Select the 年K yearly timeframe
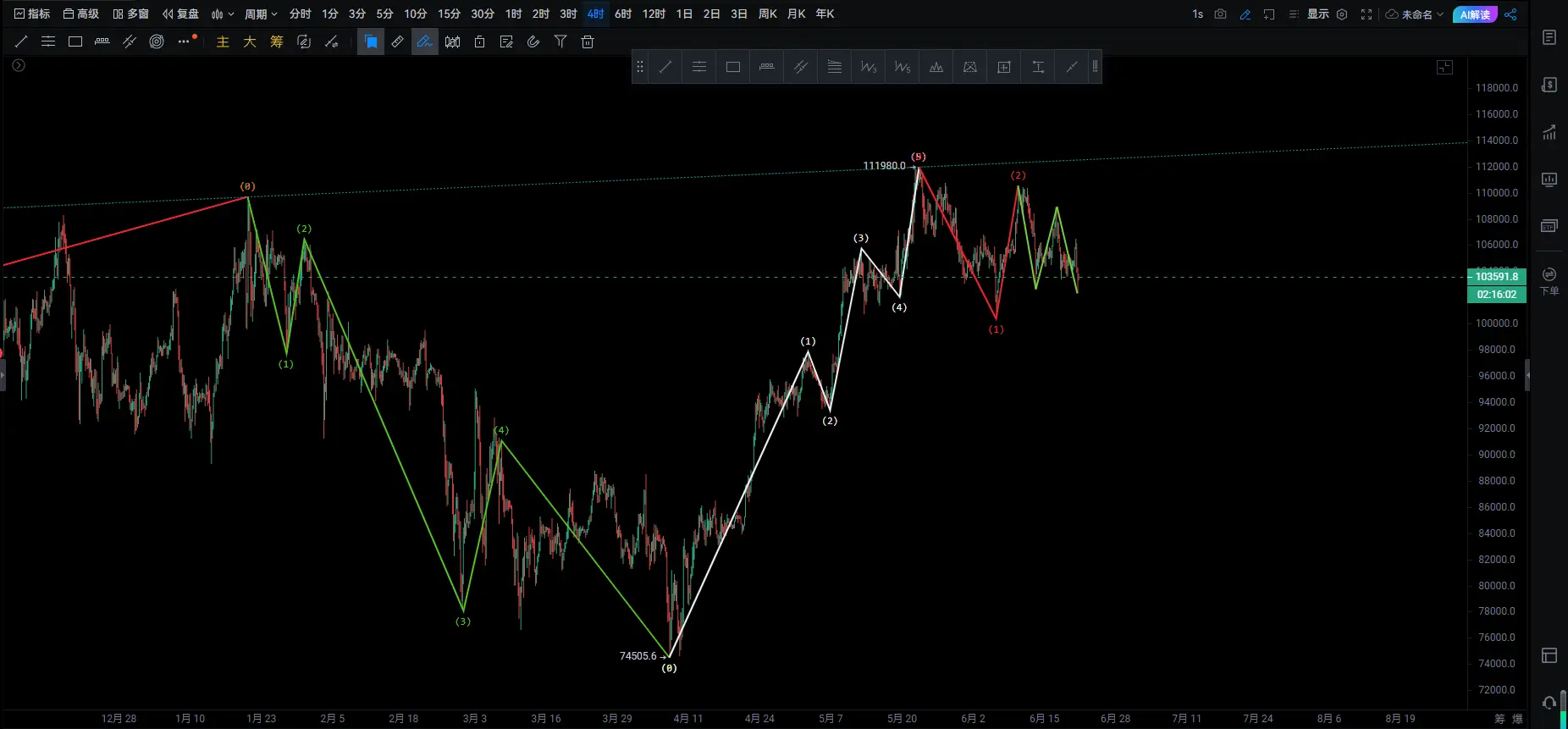Image resolution: width=1568 pixels, height=729 pixels. (x=825, y=14)
